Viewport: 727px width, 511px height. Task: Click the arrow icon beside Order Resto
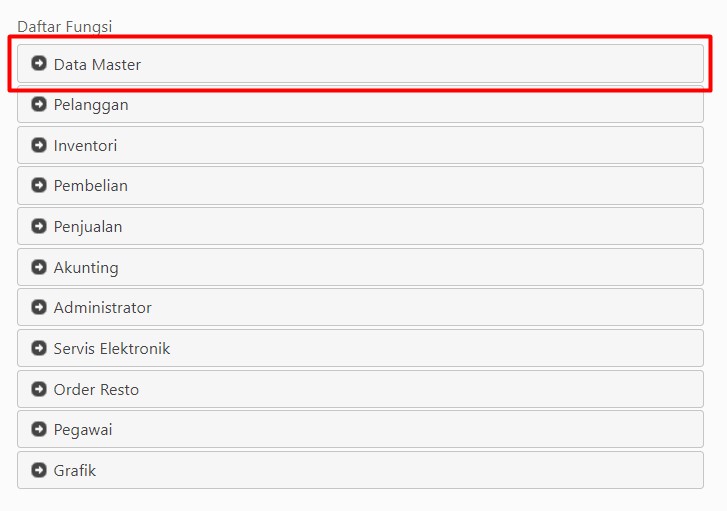[39, 389]
